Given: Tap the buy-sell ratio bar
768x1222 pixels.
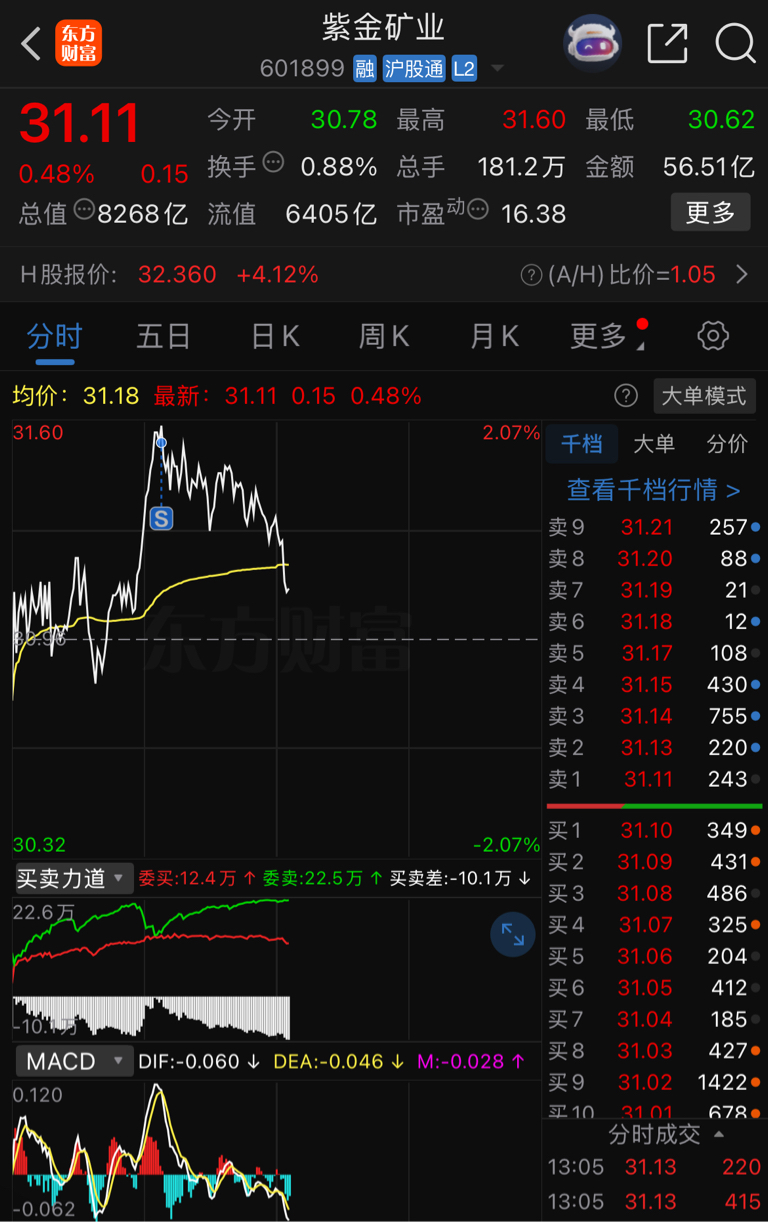Looking at the screenshot, I should (654, 805).
